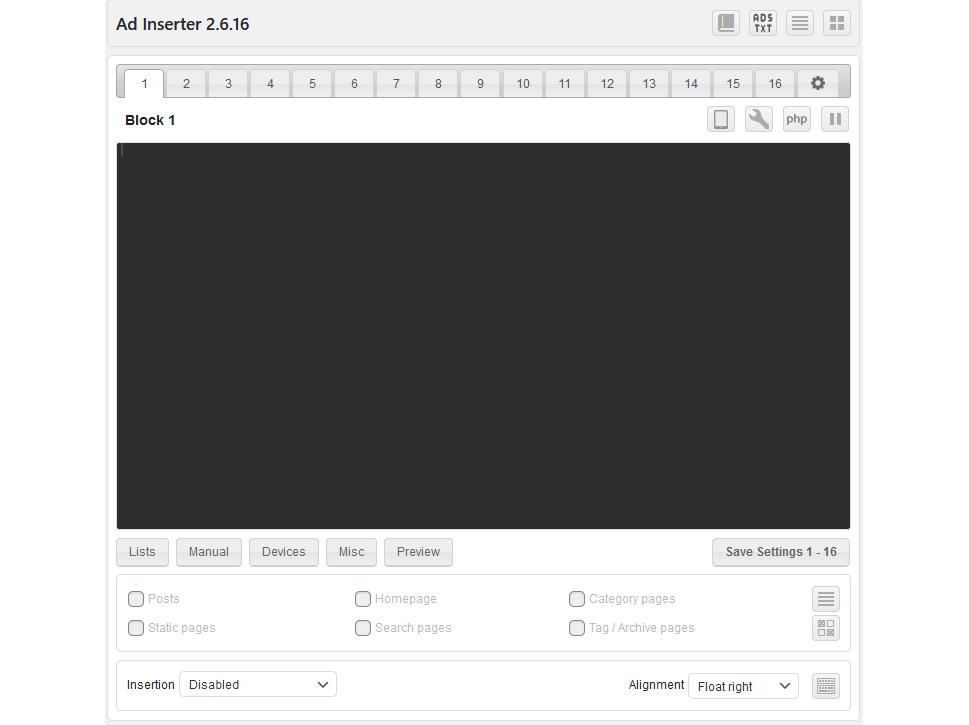969x725 pixels.
Task: Open the Devices settings button
Action: [x=284, y=552]
